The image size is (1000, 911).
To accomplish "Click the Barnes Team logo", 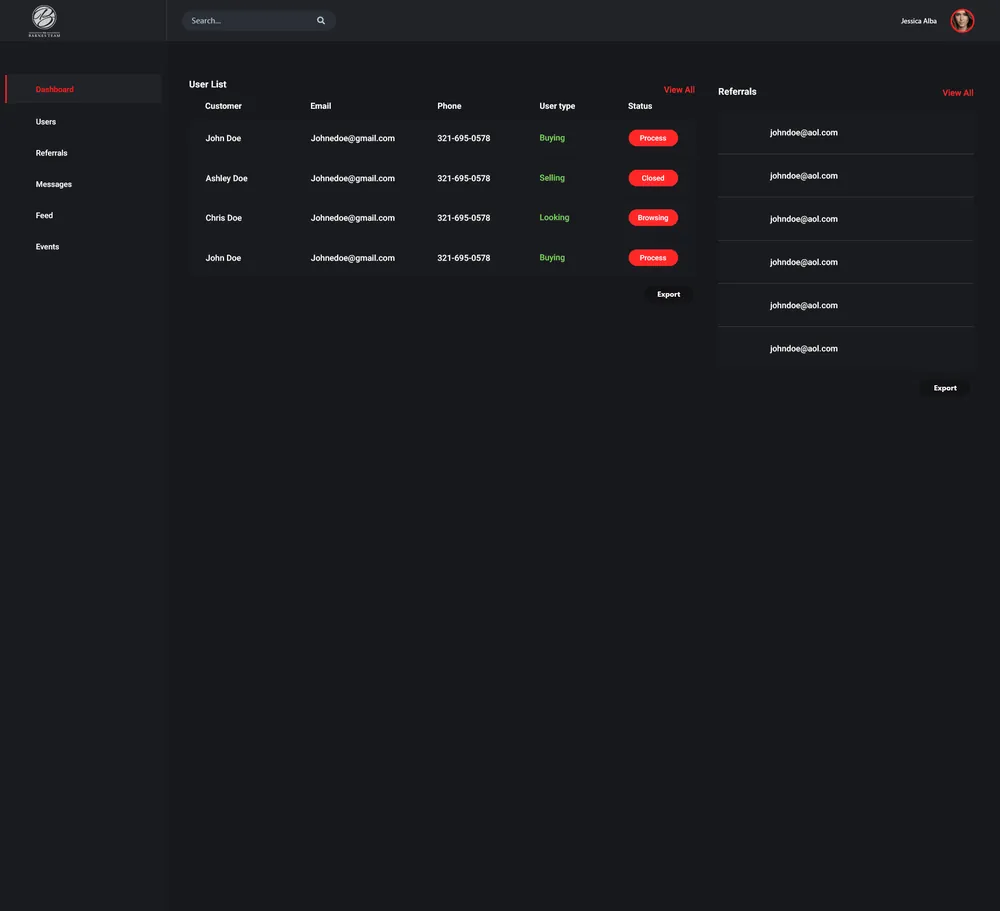I will [x=44, y=21].
